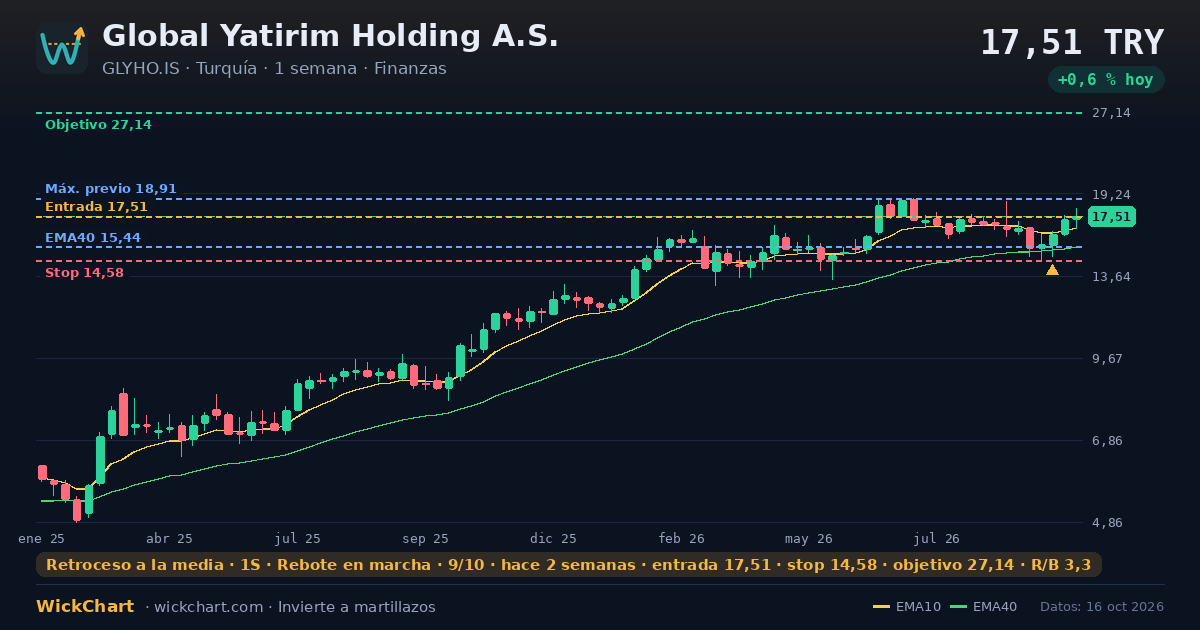Click the sep 25 date axis label
The width and height of the screenshot is (1200, 630).
[426, 538]
